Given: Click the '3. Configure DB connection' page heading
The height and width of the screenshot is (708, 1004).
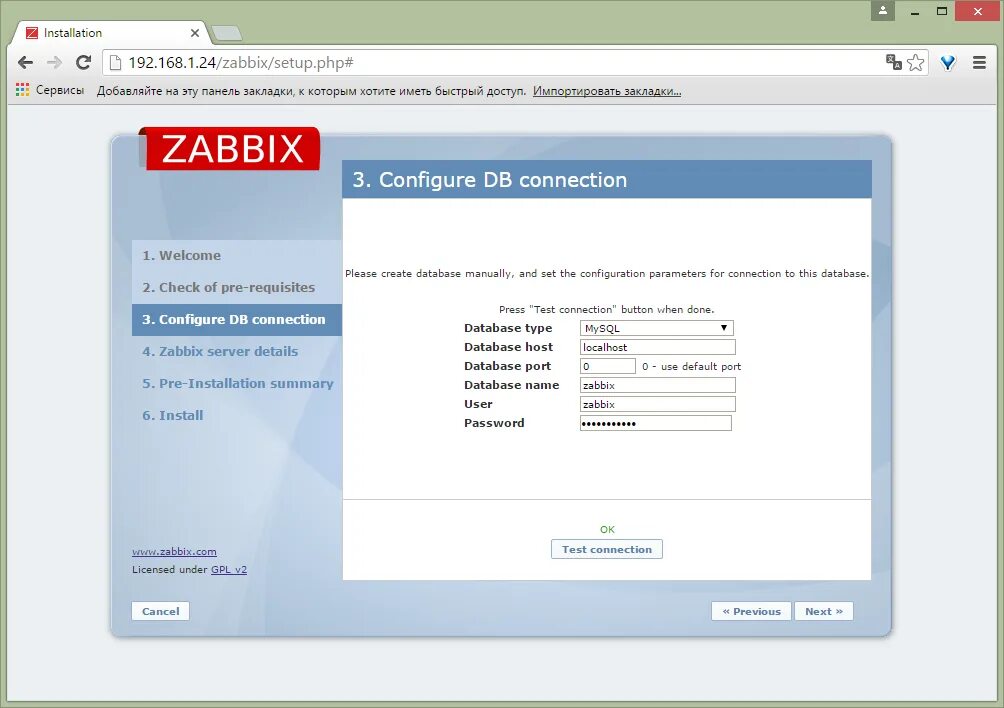Looking at the screenshot, I should pos(490,180).
